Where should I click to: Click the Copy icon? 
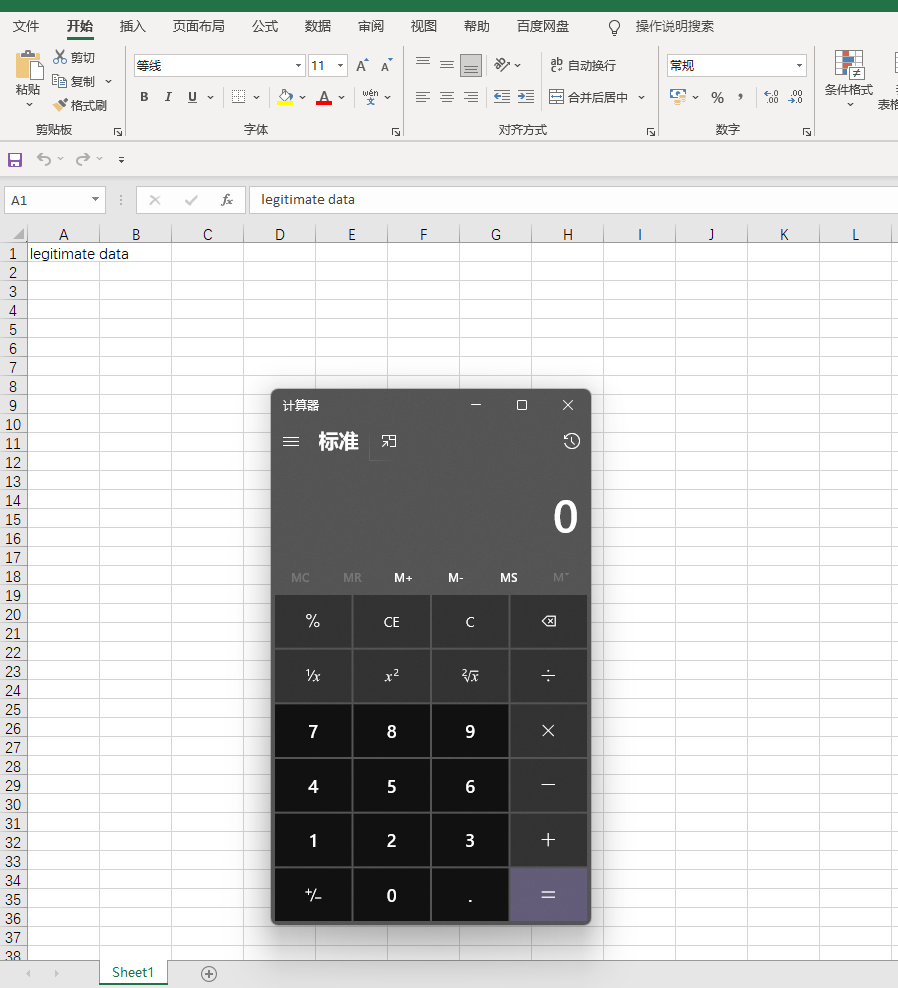point(59,81)
